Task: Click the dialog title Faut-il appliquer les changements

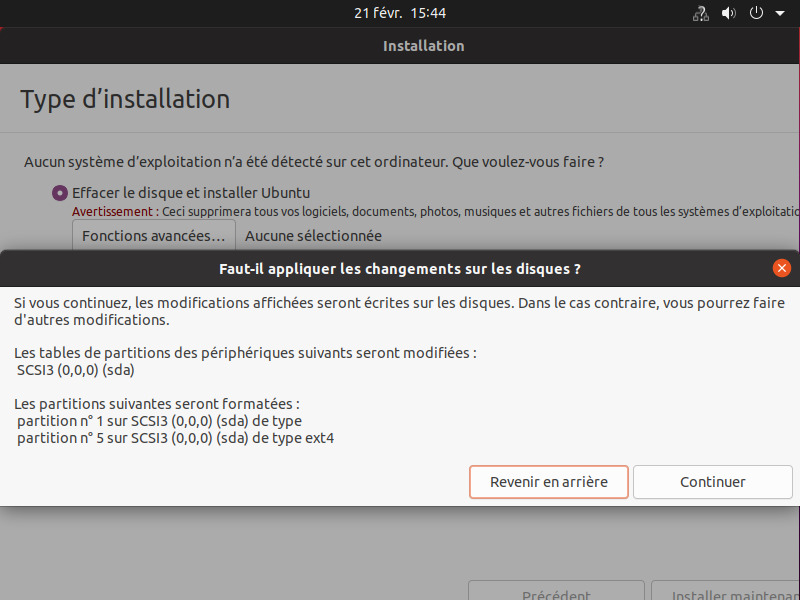Action: [x=400, y=269]
